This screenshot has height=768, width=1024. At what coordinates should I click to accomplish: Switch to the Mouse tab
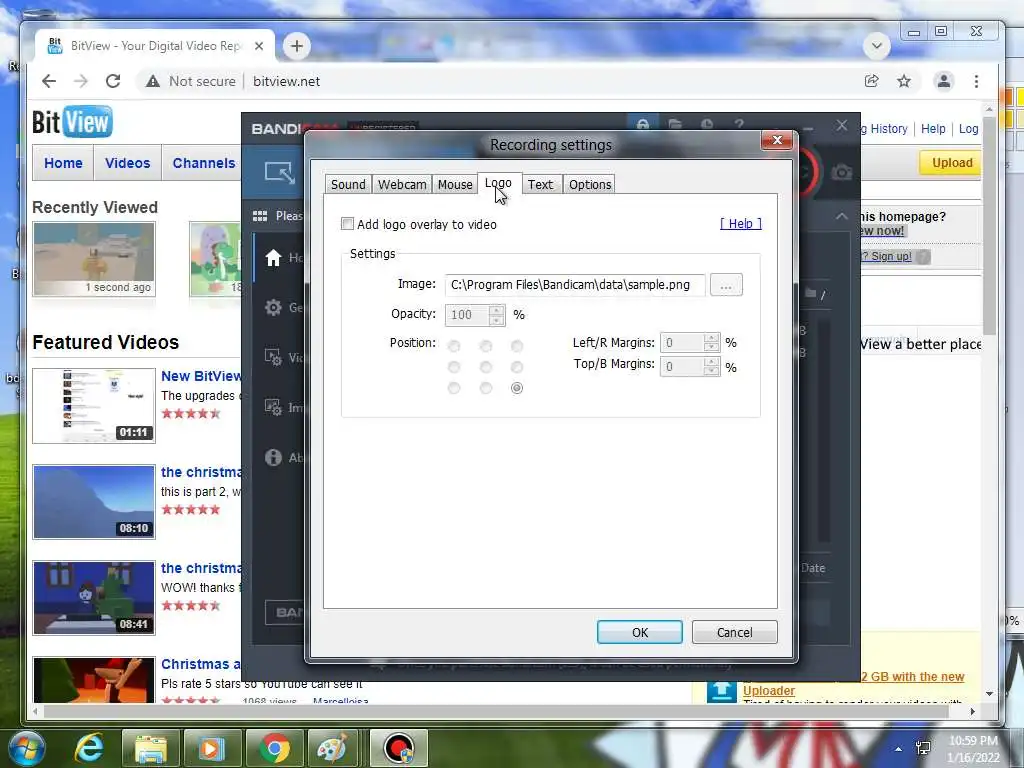(x=455, y=184)
